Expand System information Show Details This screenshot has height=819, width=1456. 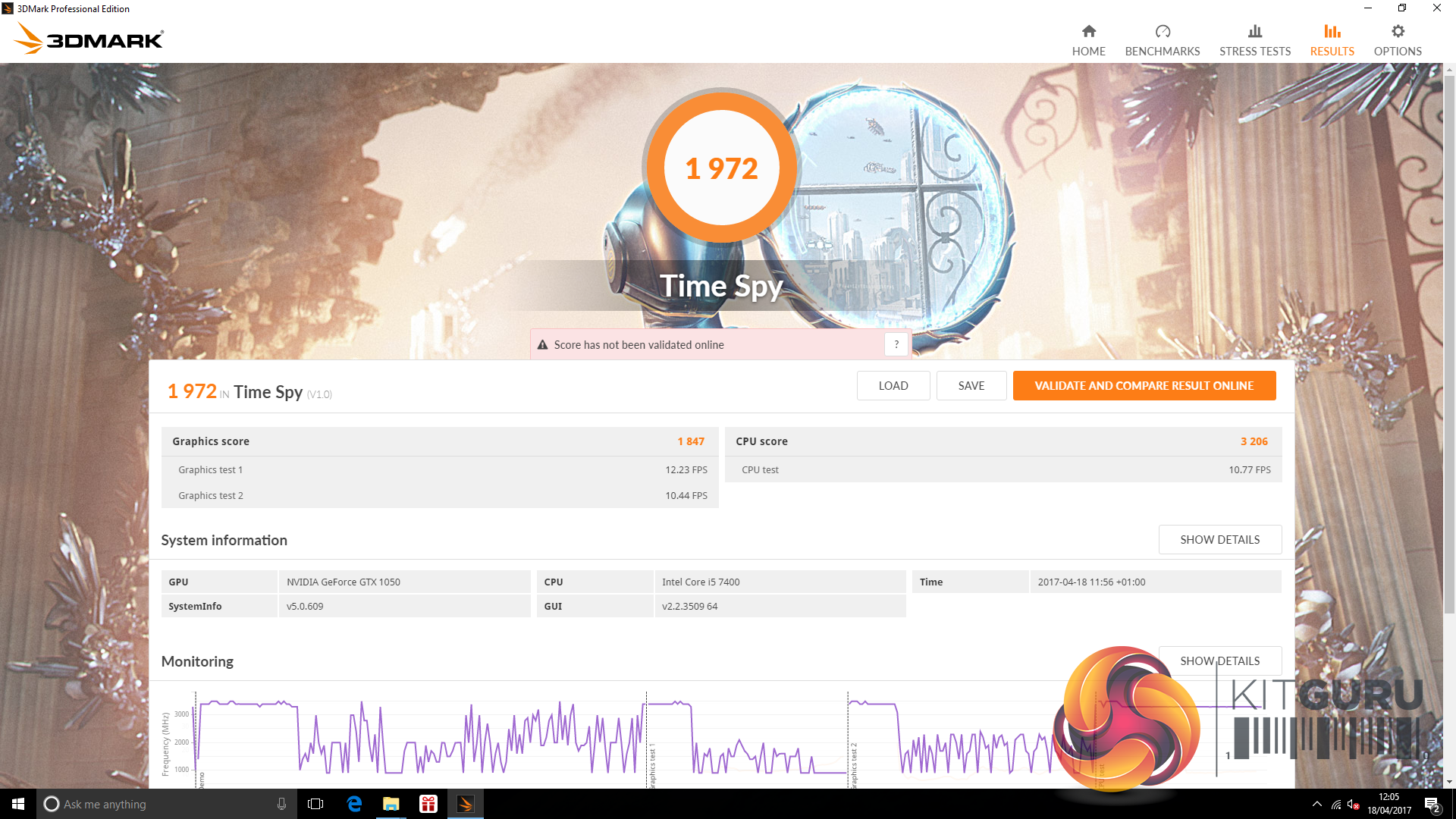[x=1219, y=539]
